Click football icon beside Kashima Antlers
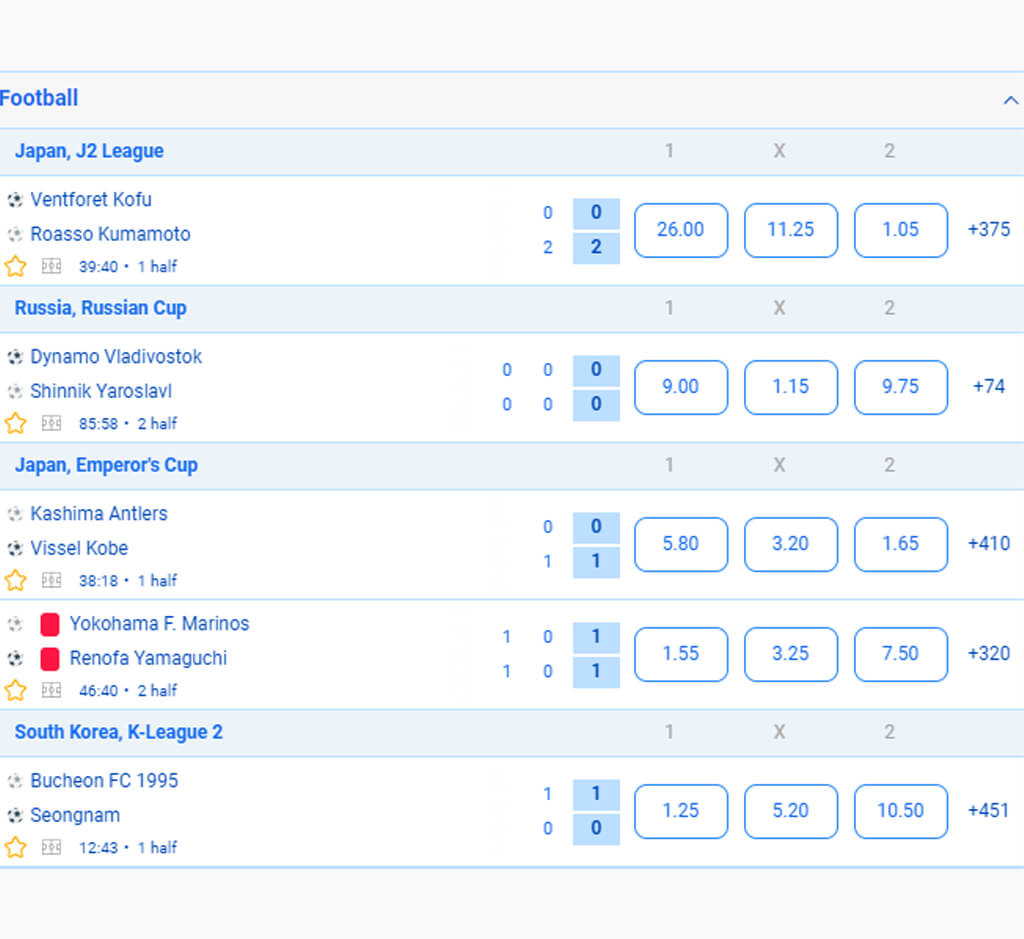The image size is (1024, 939). tap(15, 514)
